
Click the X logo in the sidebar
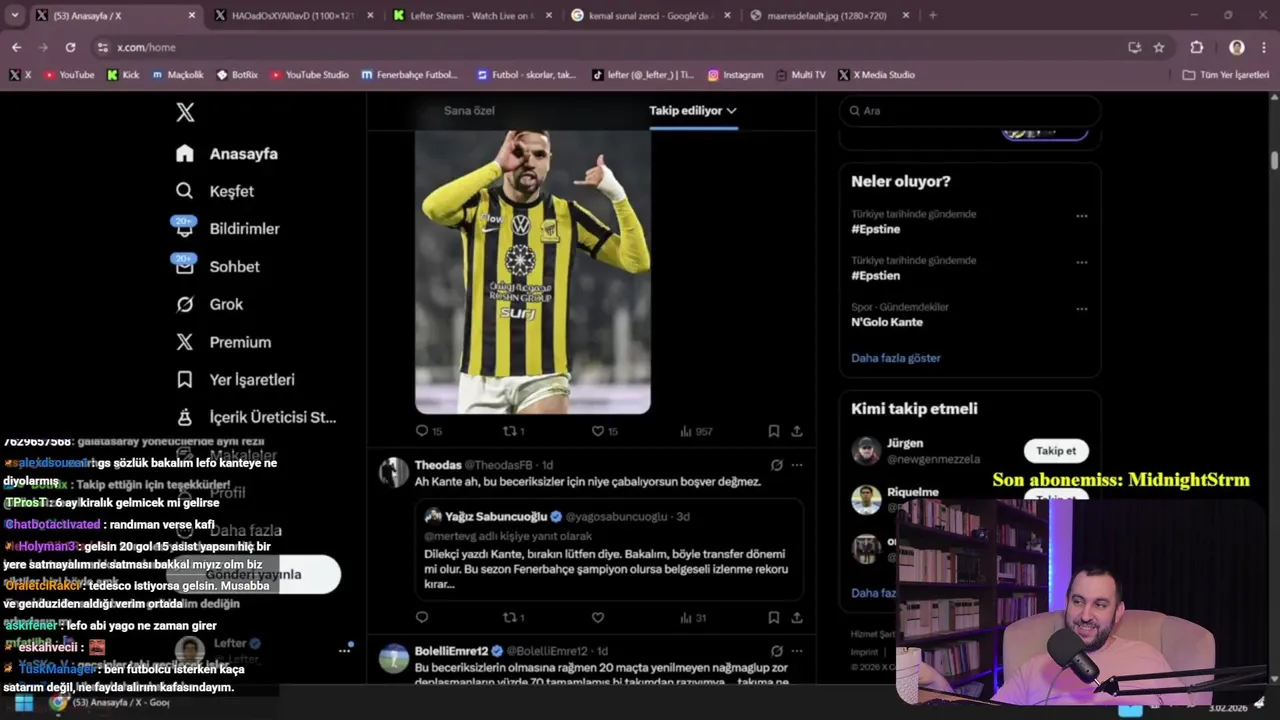[x=185, y=112]
